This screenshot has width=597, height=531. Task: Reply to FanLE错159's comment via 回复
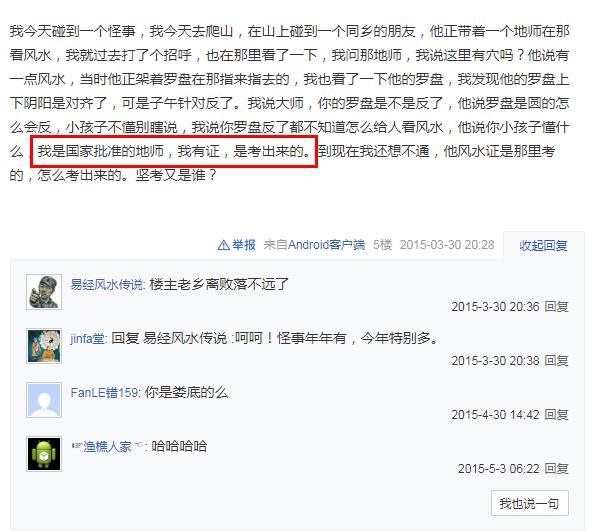pos(556,415)
